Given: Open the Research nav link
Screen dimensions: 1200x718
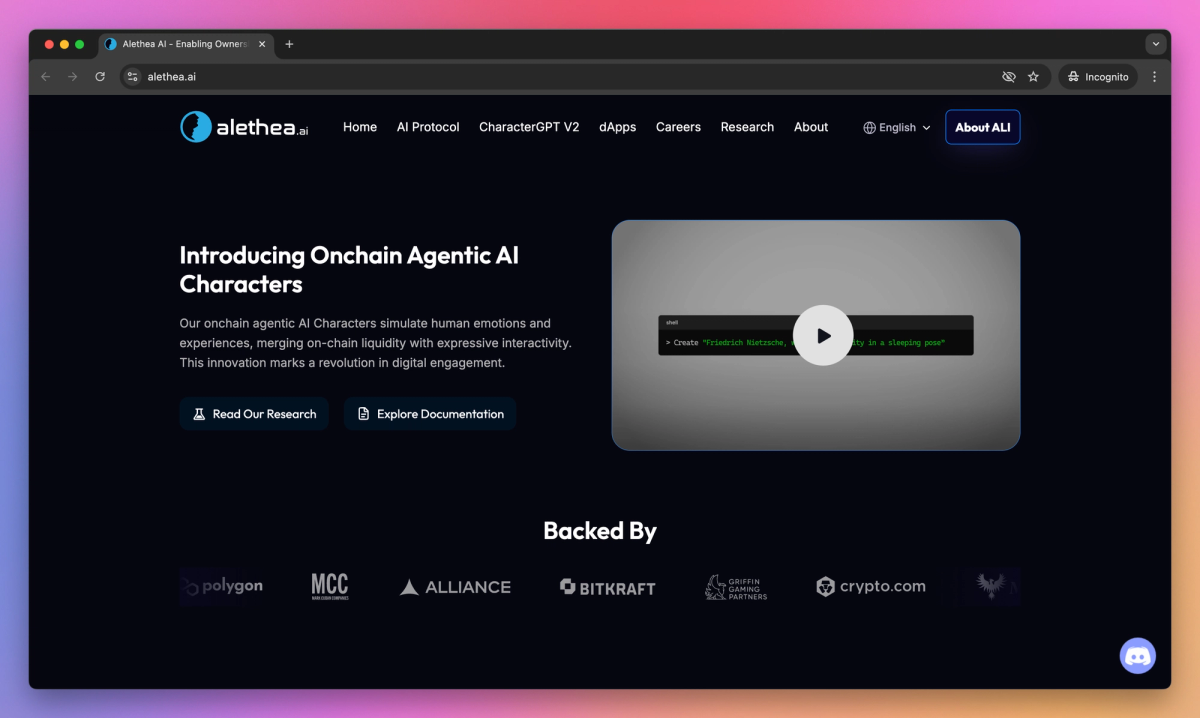Looking at the screenshot, I should (x=747, y=127).
